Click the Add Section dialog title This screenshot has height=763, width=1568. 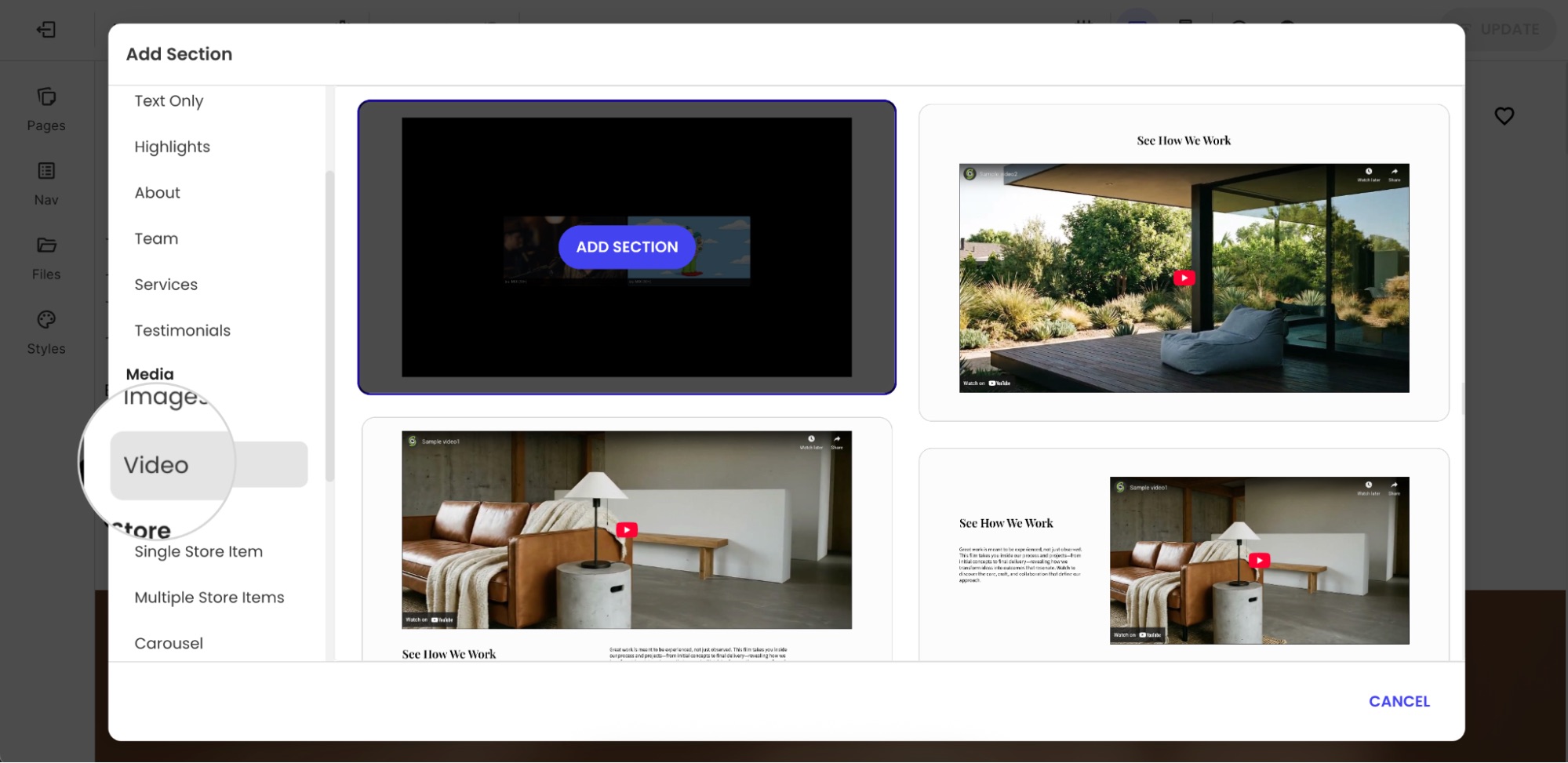(179, 54)
